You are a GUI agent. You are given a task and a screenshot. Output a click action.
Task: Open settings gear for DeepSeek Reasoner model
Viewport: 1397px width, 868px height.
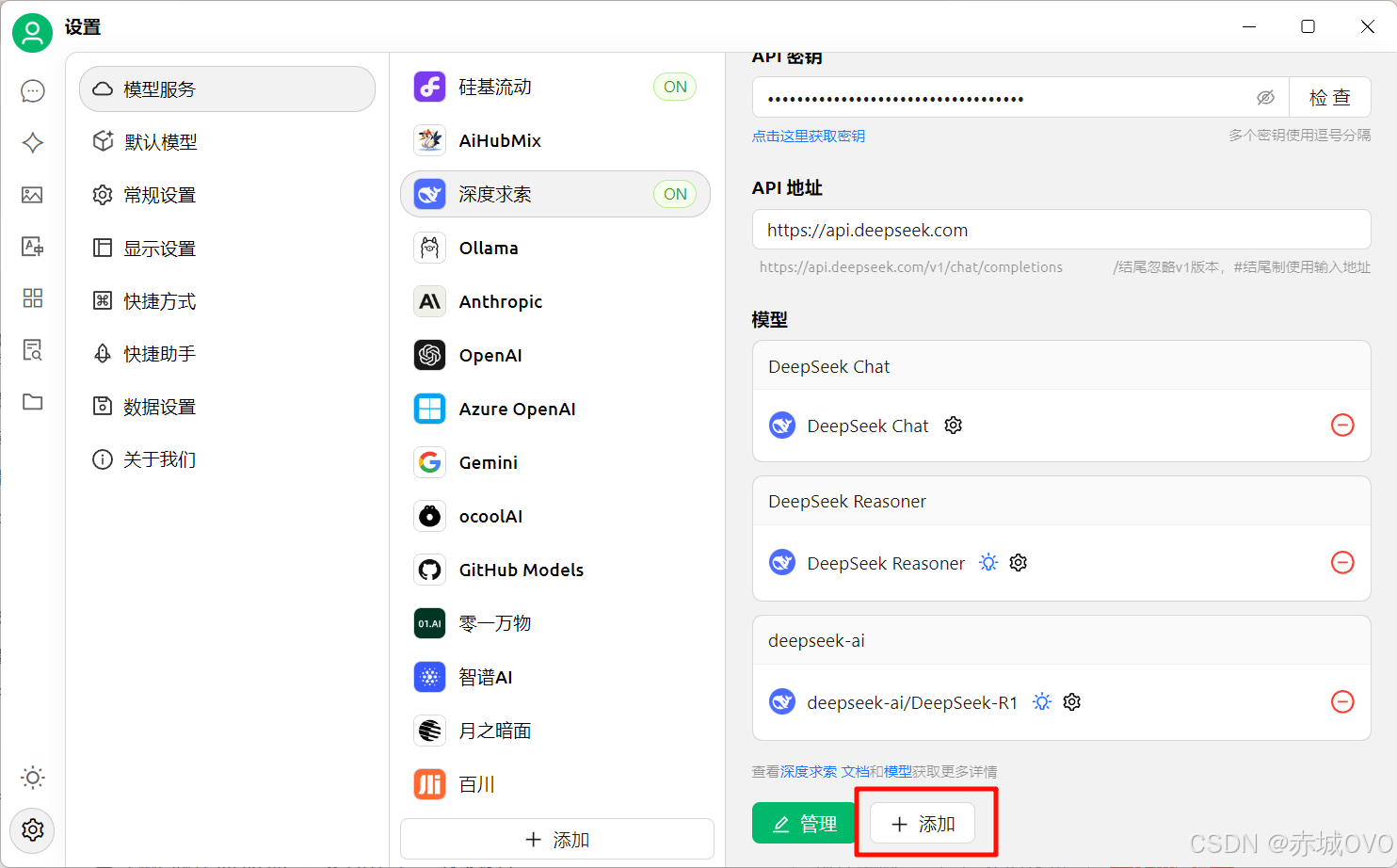coord(1019,563)
